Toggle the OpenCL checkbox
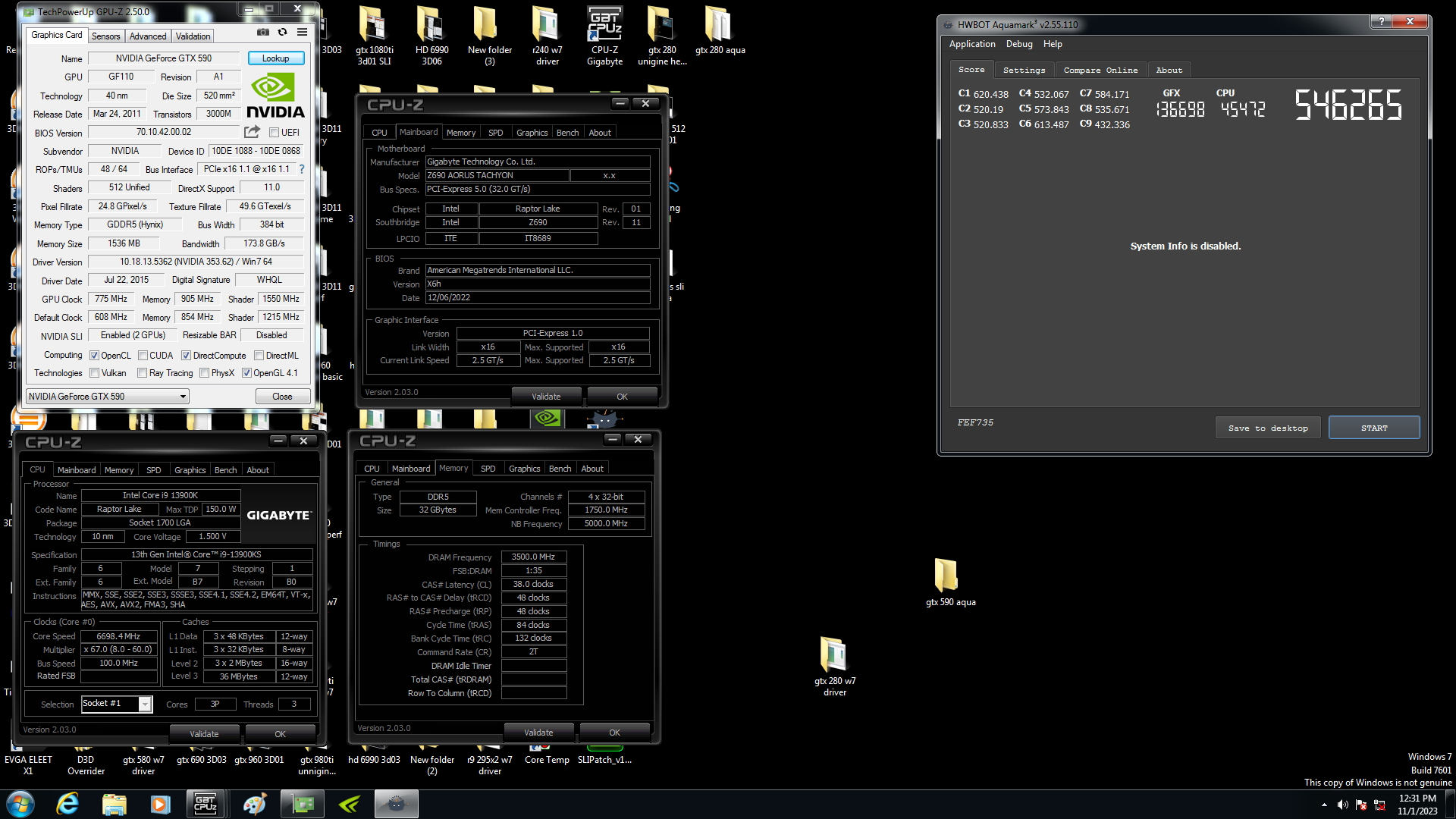The width and height of the screenshot is (1456, 819). (x=95, y=356)
